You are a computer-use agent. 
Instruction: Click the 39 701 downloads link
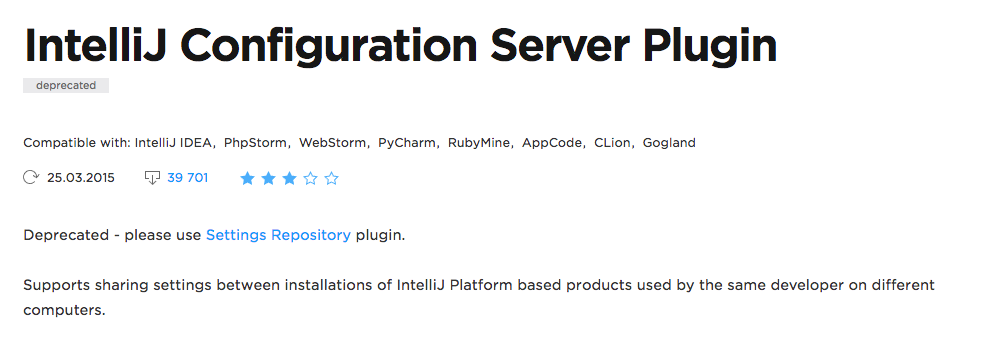pyautogui.click(x=188, y=178)
